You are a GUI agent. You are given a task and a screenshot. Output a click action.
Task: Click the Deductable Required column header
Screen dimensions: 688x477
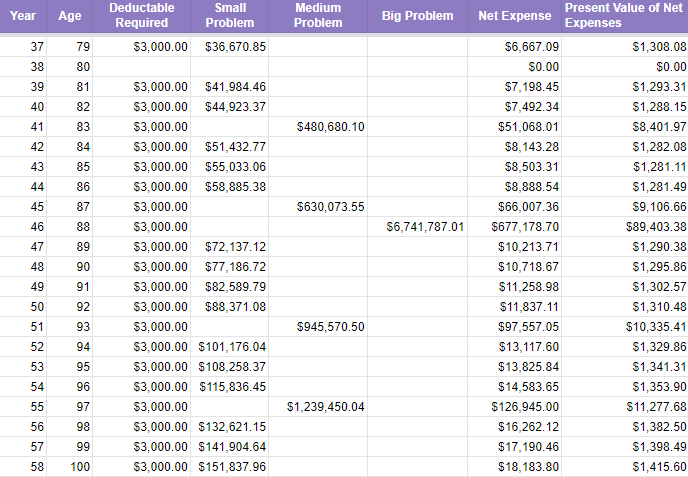coord(141,16)
